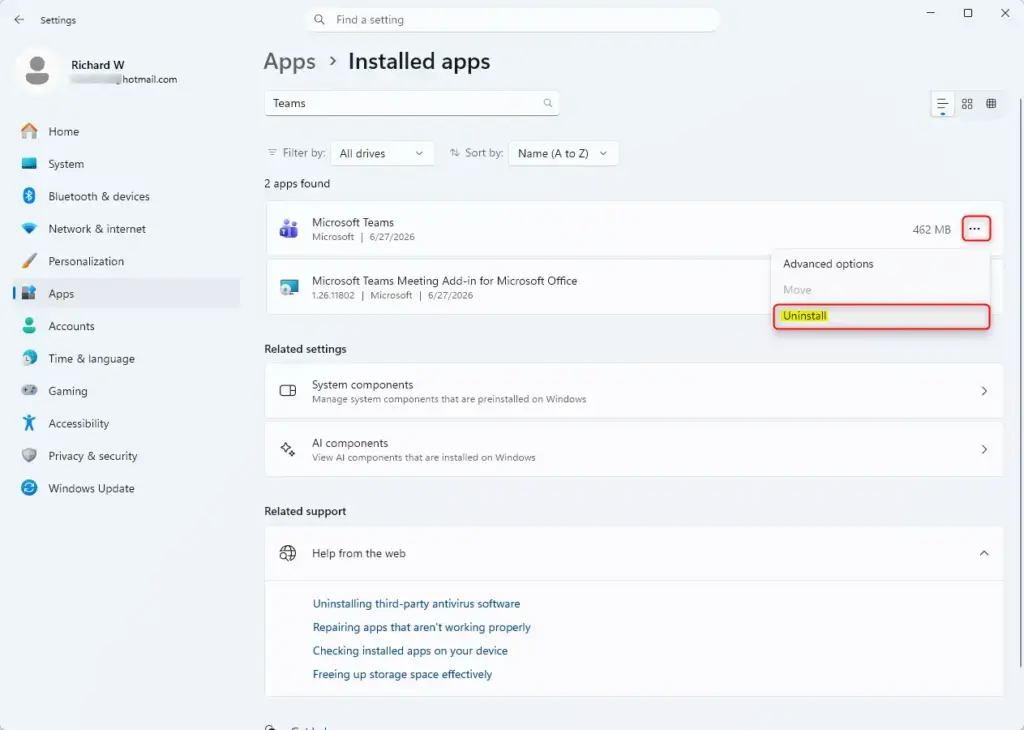Open Bluetooth & devices settings
The width and height of the screenshot is (1024, 730).
[x=127, y=197]
